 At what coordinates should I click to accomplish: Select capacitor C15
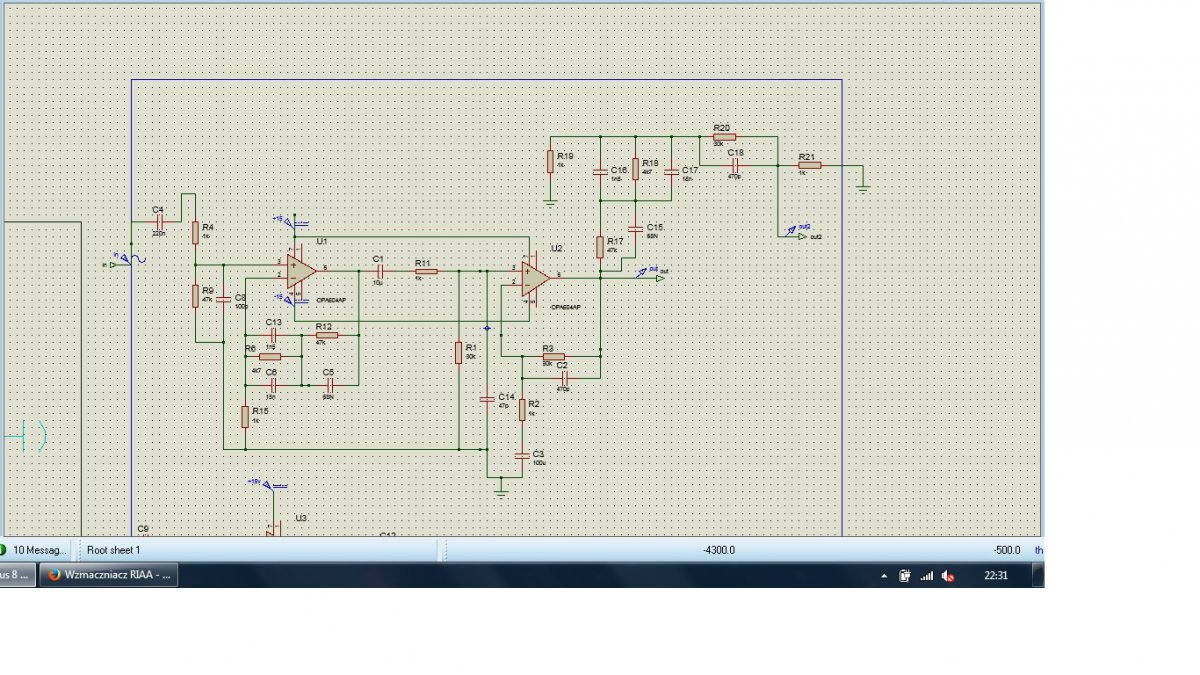coord(635,230)
